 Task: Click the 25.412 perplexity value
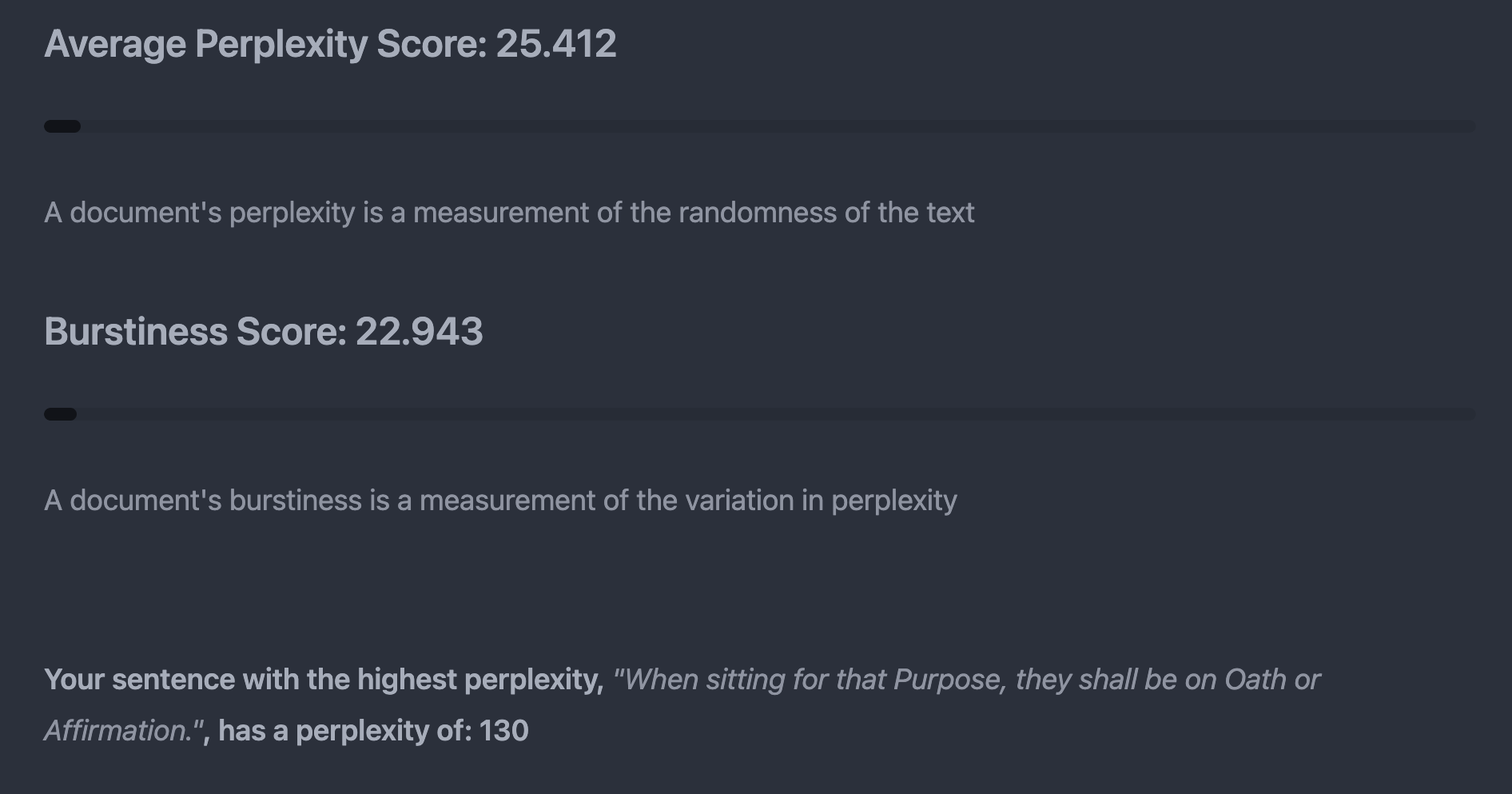click(x=556, y=44)
